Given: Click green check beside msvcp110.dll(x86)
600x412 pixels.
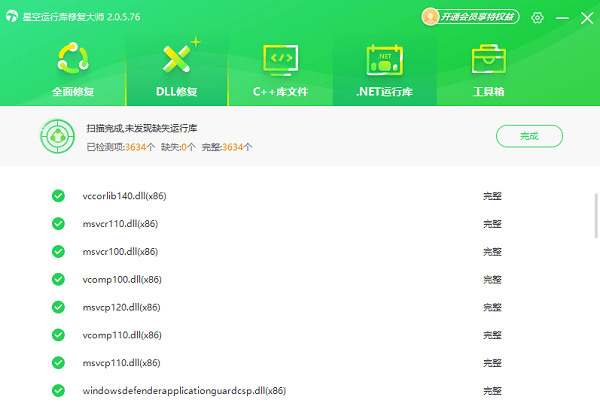Looking at the screenshot, I should (x=58, y=363).
